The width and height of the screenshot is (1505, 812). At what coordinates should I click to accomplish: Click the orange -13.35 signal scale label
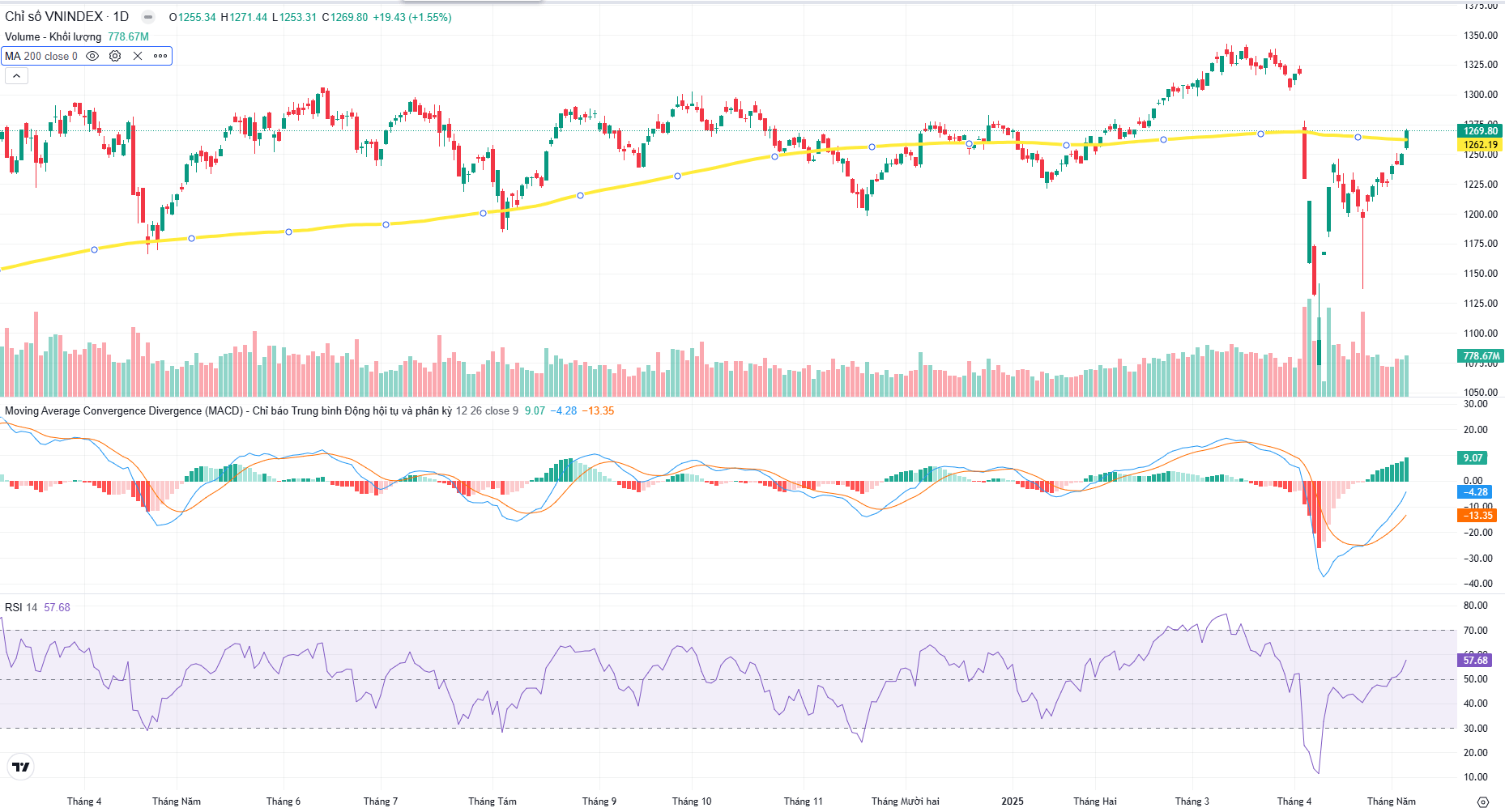point(1477,515)
